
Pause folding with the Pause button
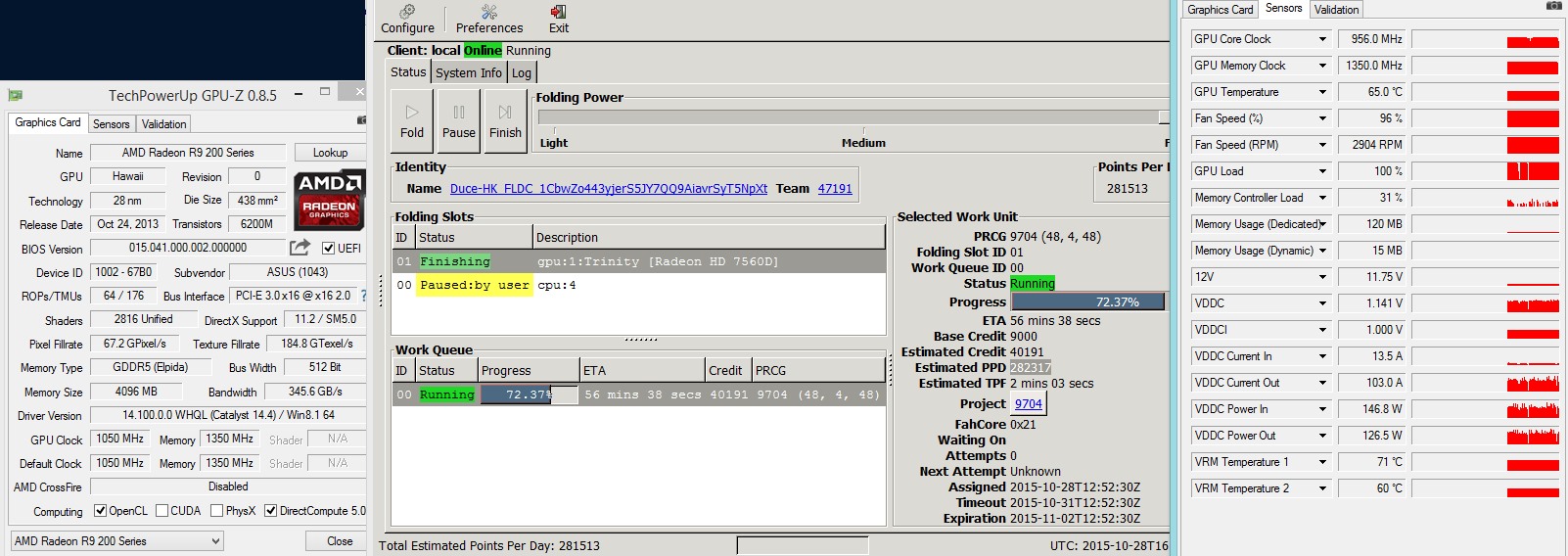[459, 121]
